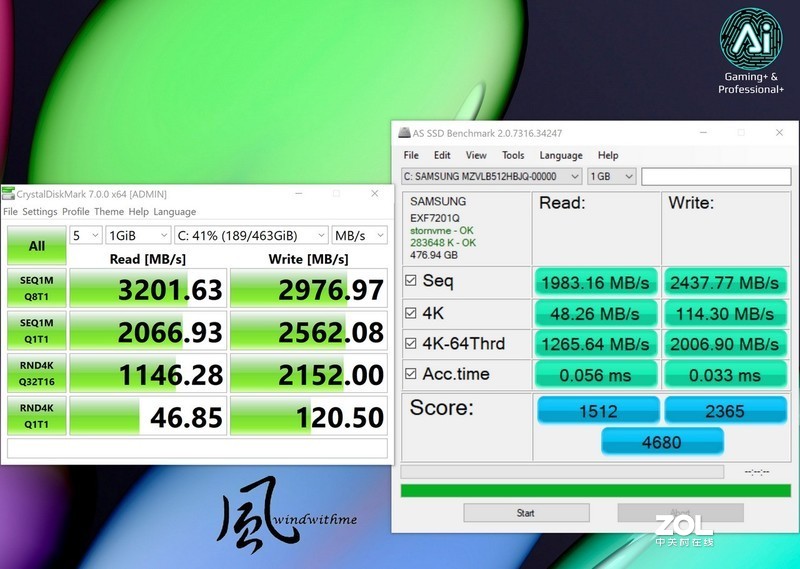This screenshot has width=800, height=569.
Task: Close the AS SSD Benchmark window
Action: click(x=779, y=133)
